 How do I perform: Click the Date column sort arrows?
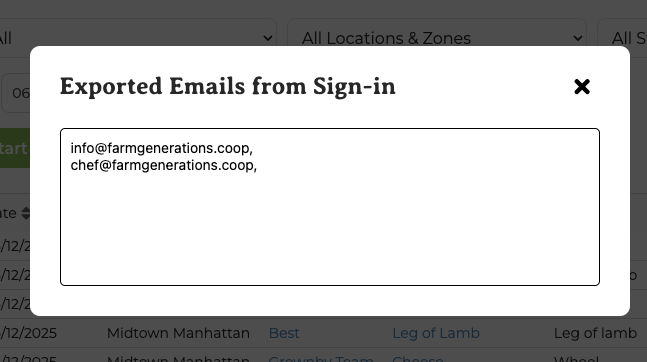26,213
